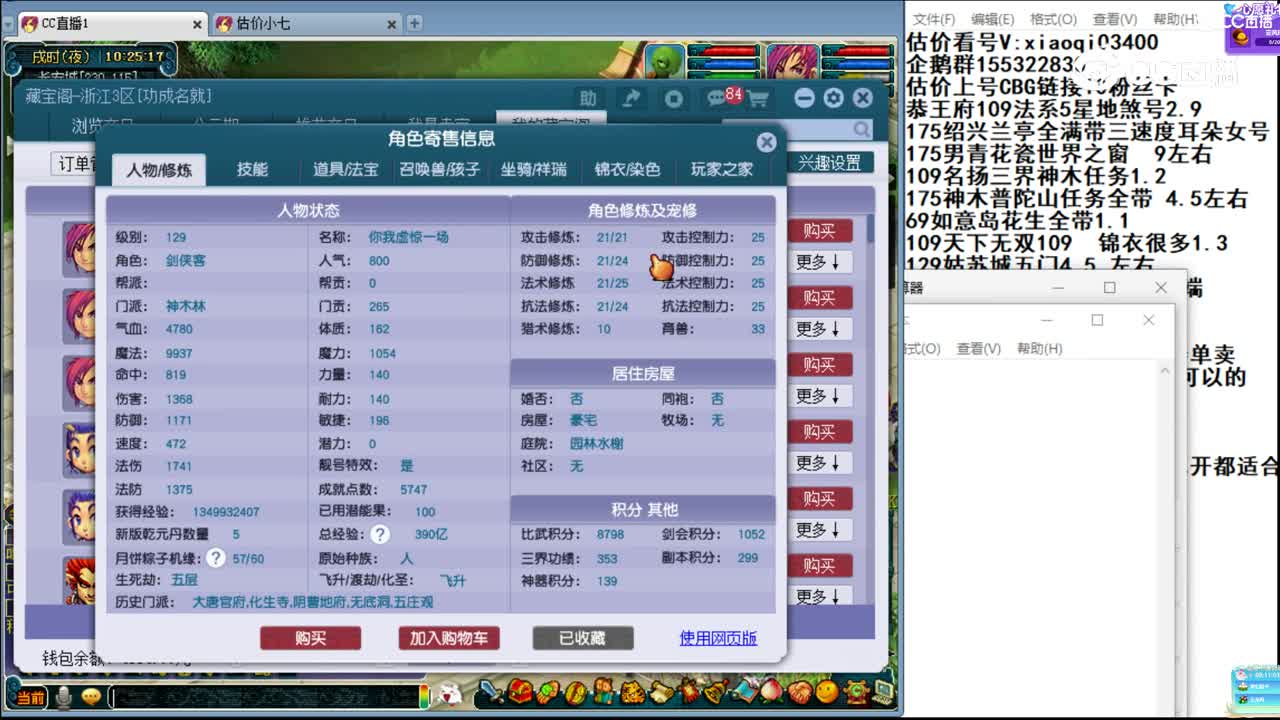
Task: Open 文件(F) menu in Notepad
Action: (x=934, y=19)
